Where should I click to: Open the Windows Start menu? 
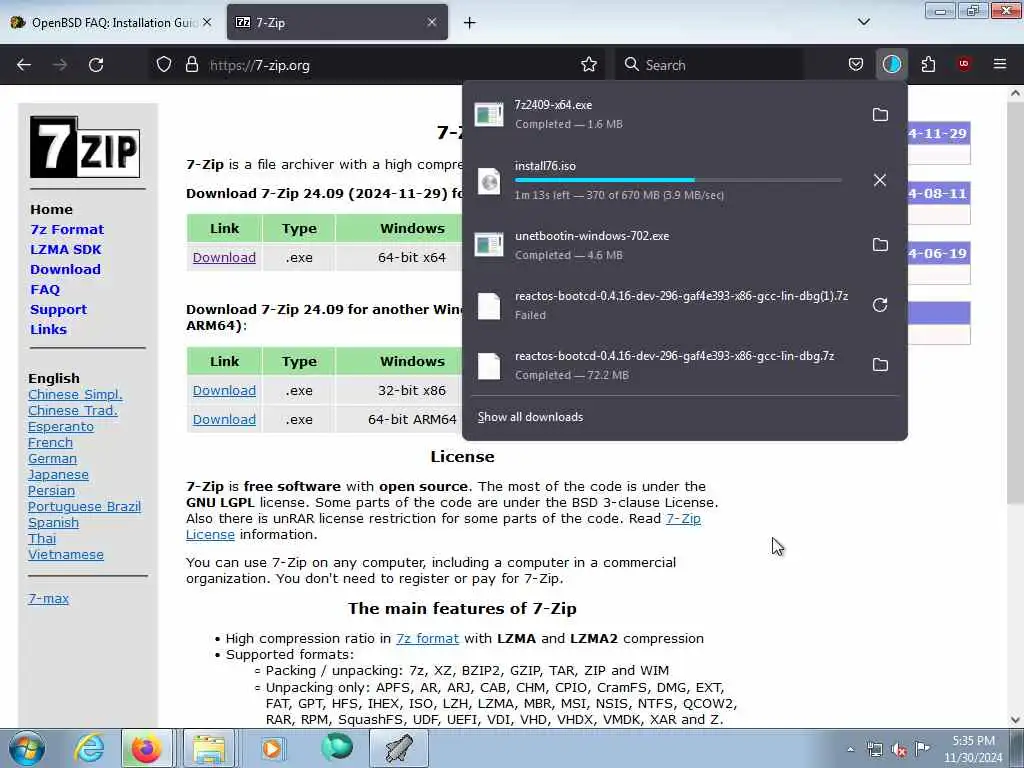tap(27, 748)
